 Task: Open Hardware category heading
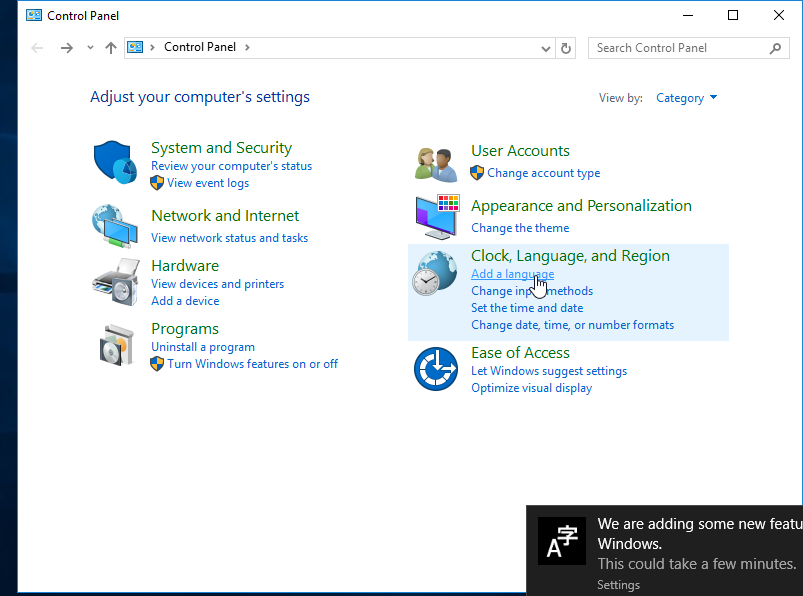point(185,266)
